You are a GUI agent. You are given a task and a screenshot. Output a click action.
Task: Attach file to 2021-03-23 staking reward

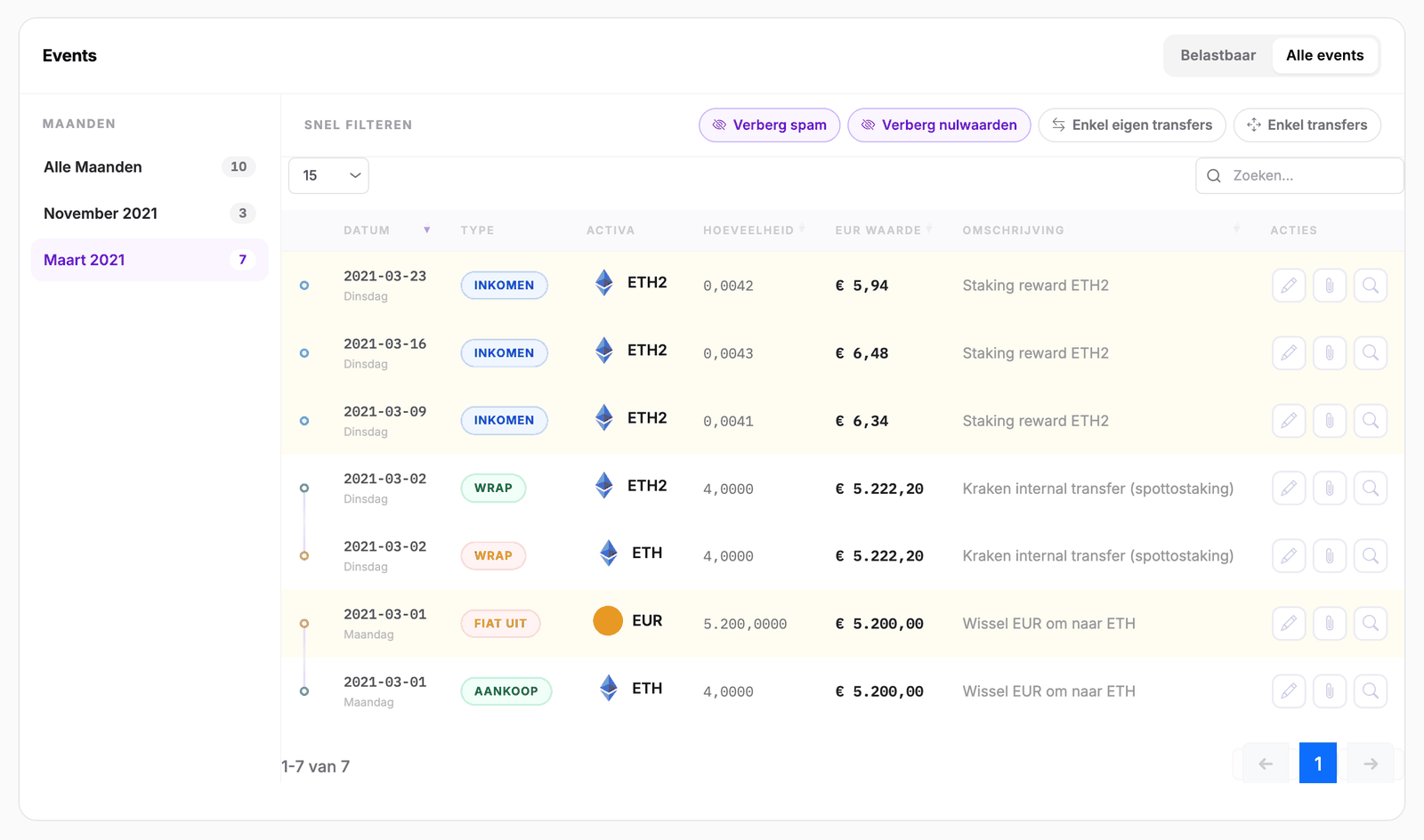(1330, 286)
